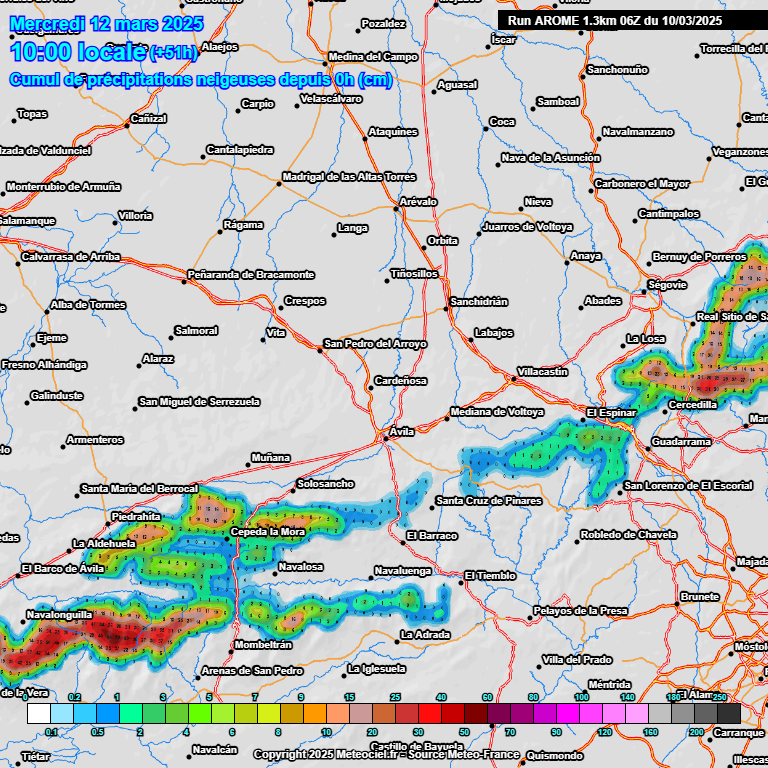
Task: Click the El Barco de Ávila label
Action: coord(63,569)
